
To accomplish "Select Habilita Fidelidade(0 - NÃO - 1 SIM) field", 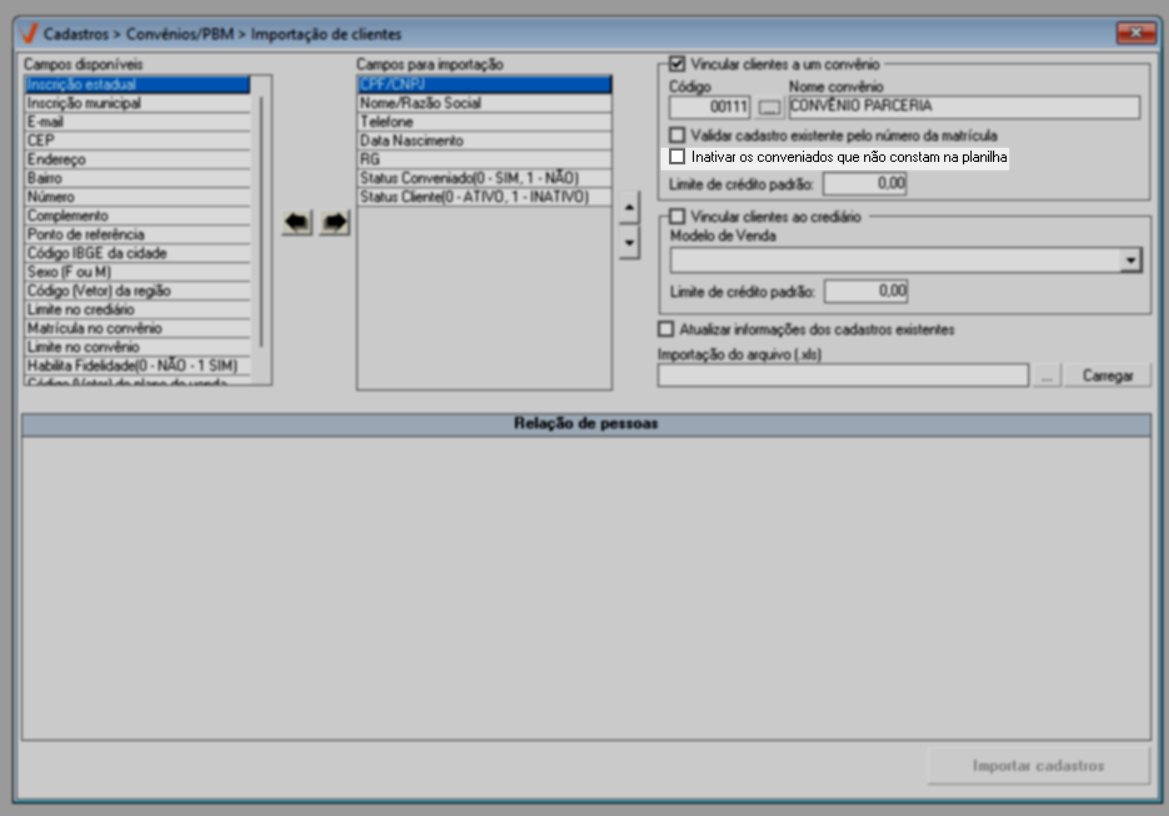I will click(x=137, y=365).
